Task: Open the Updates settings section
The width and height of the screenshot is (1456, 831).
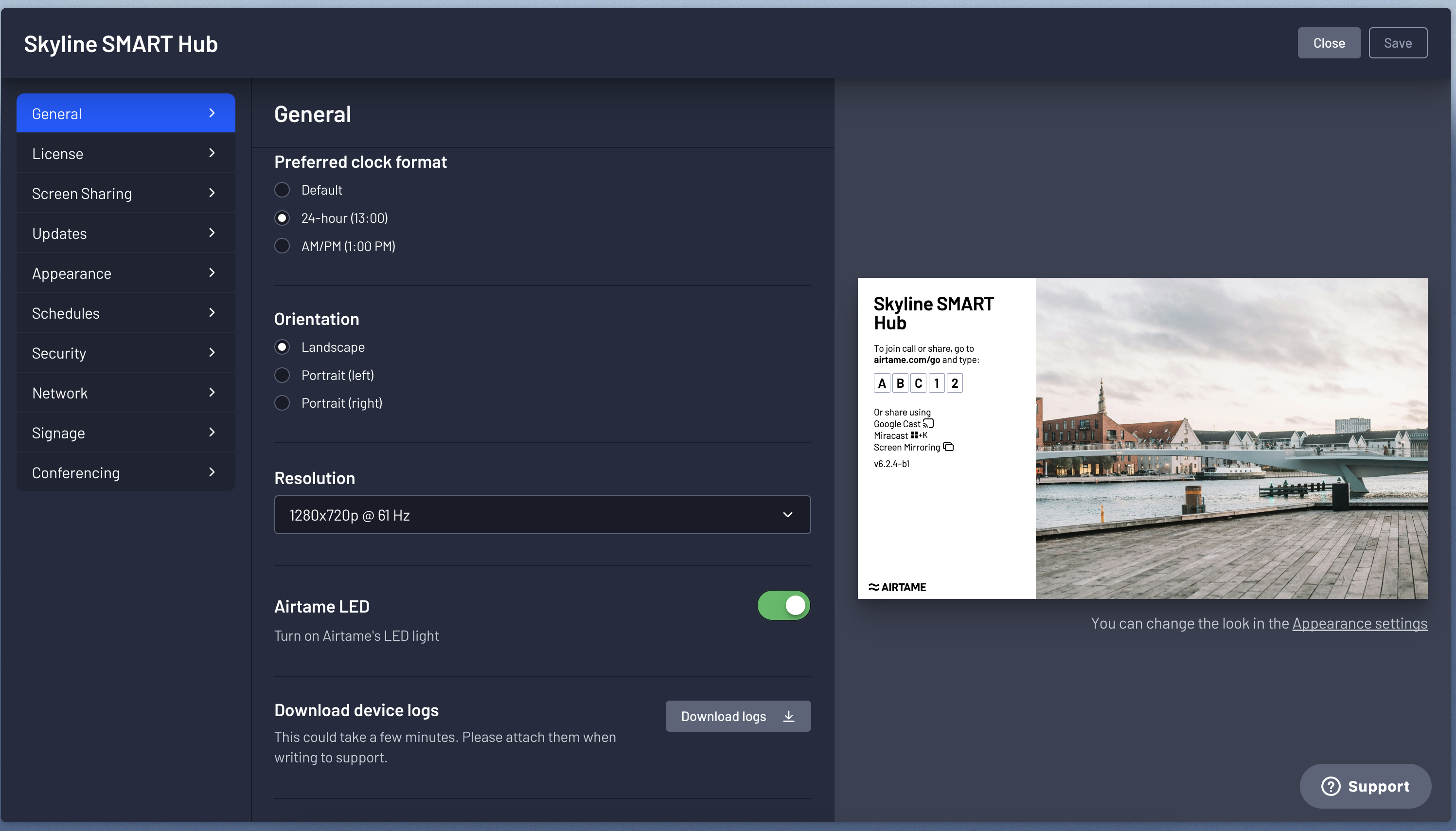Action: click(x=125, y=233)
